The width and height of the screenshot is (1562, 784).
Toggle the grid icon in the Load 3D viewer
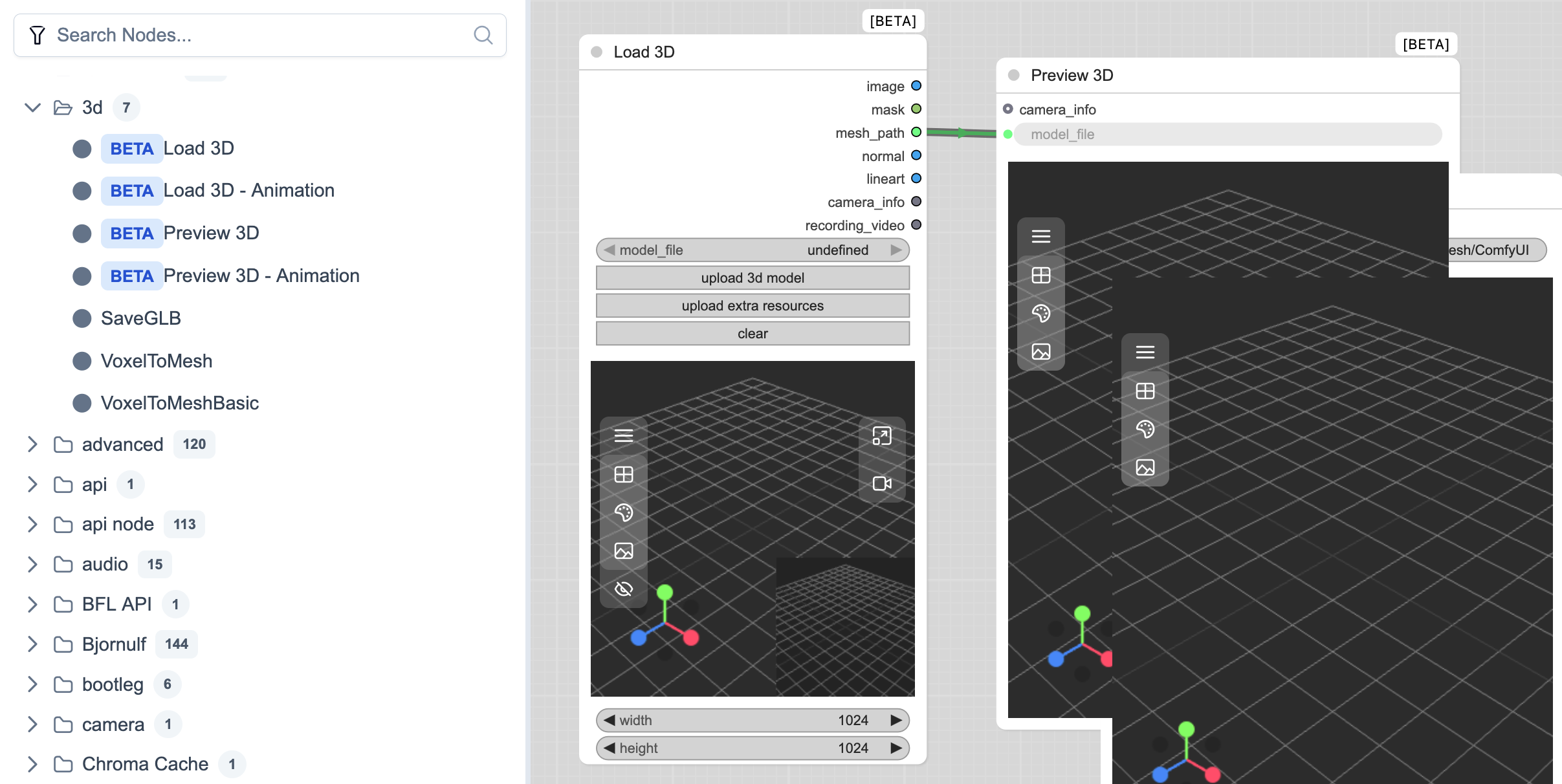point(623,474)
